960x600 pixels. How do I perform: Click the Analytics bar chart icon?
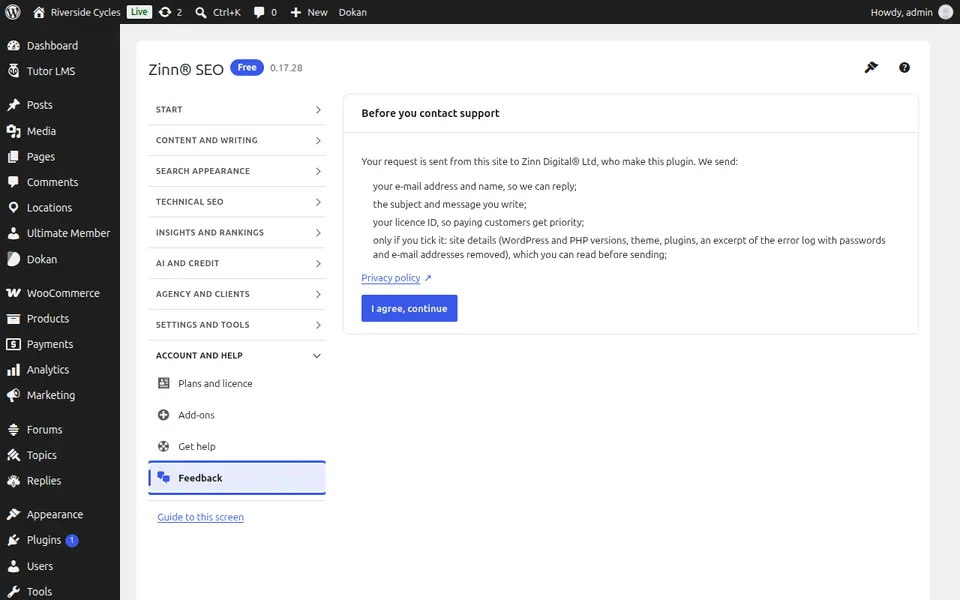[13, 370]
